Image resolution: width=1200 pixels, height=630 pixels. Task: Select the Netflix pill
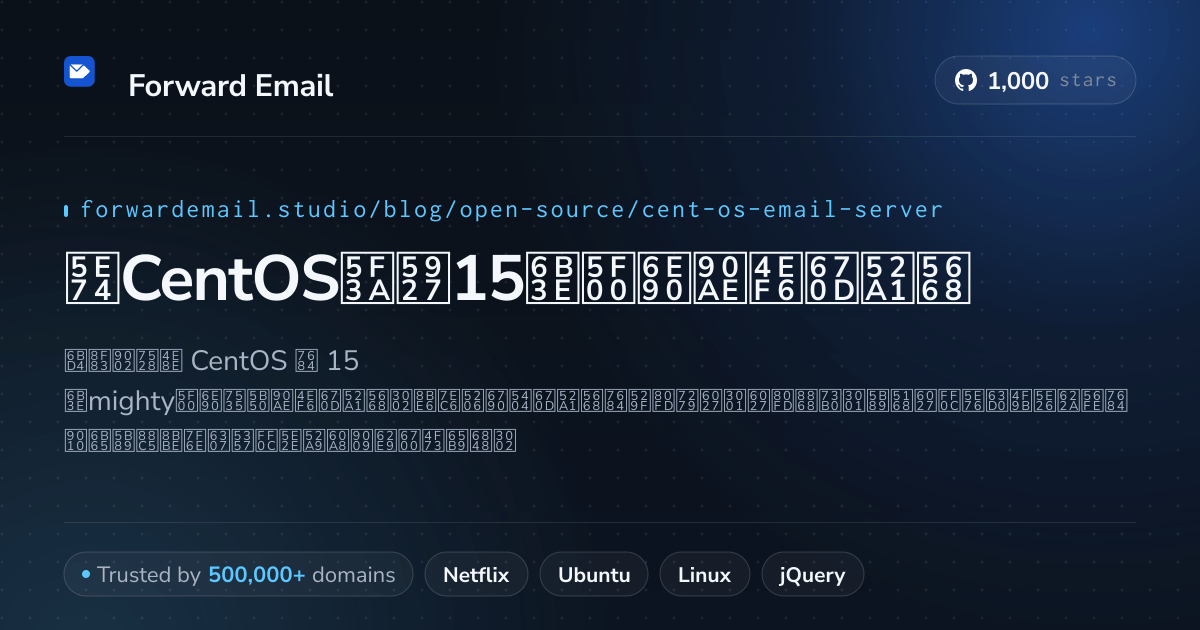coord(476,575)
